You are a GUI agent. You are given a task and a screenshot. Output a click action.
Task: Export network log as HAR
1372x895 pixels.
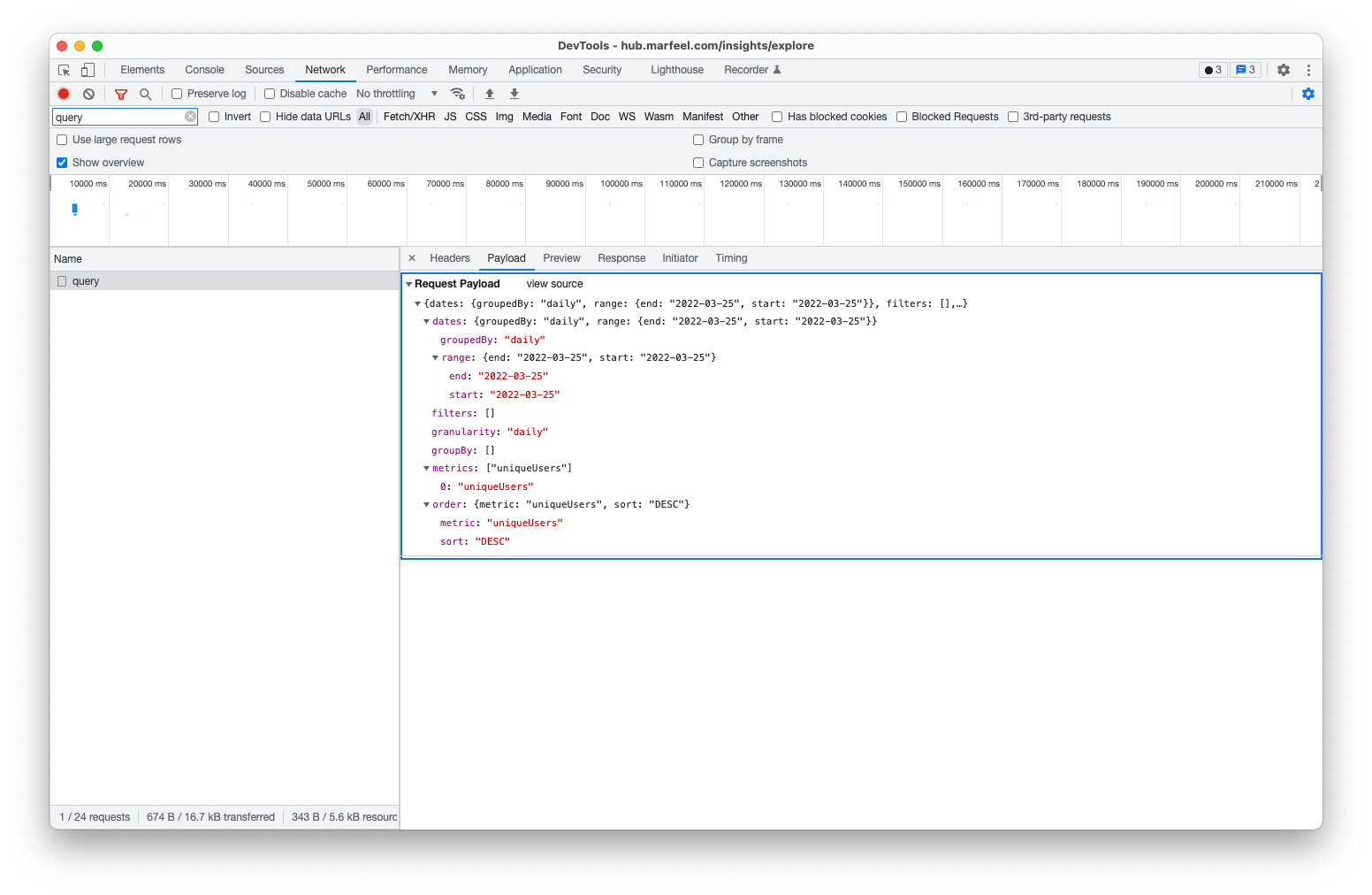click(x=514, y=94)
